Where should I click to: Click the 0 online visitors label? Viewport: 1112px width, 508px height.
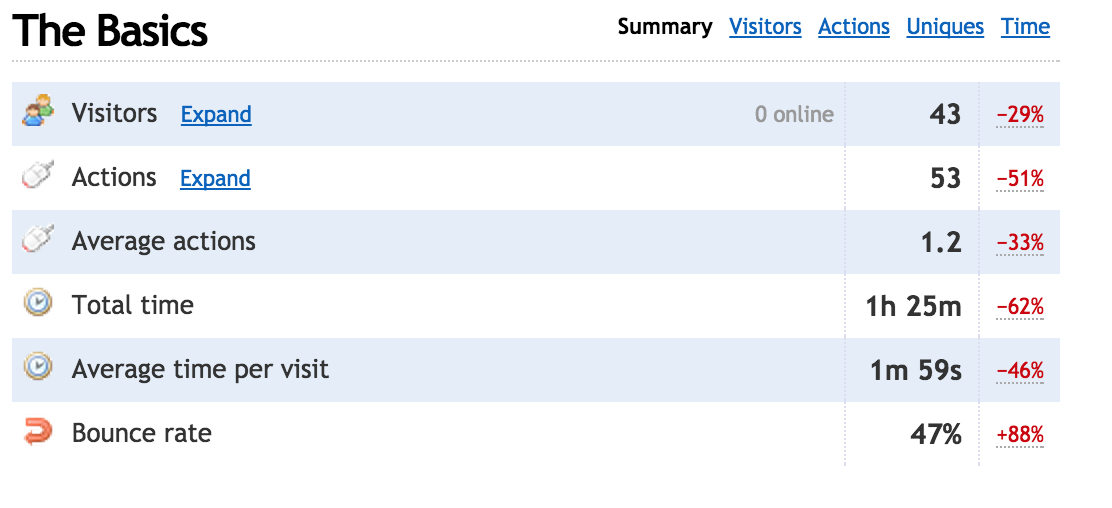click(794, 114)
